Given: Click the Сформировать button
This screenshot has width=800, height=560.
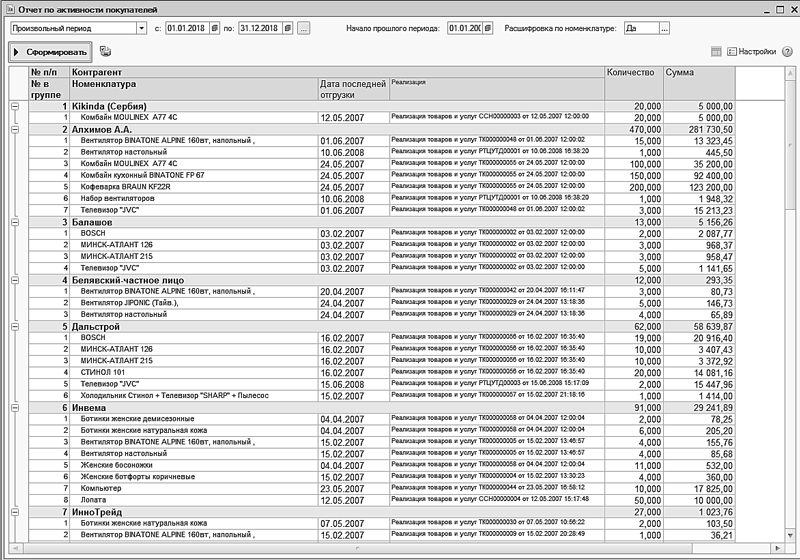Looking at the screenshot, I should click(x=50, y=52).
